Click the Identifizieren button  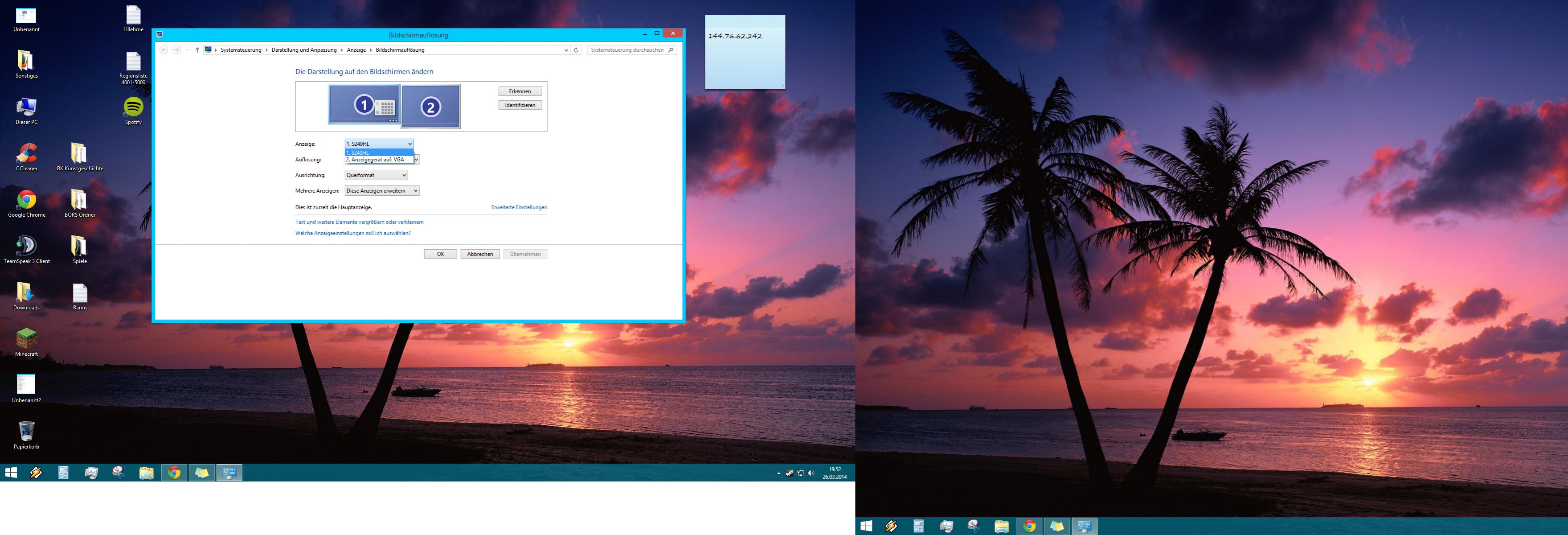520,105
